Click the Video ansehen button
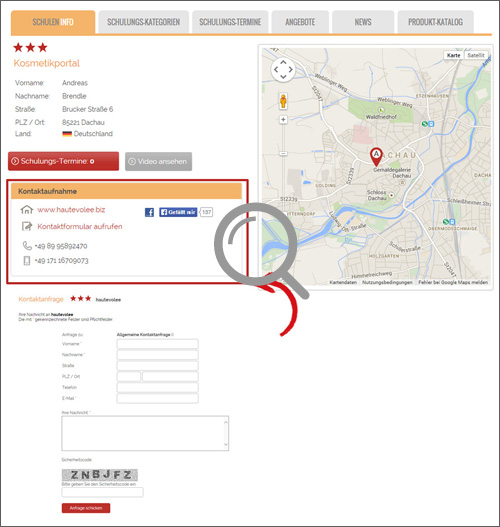Image resolution: width=500 pixels, height=527 pixels. [158, 161]
